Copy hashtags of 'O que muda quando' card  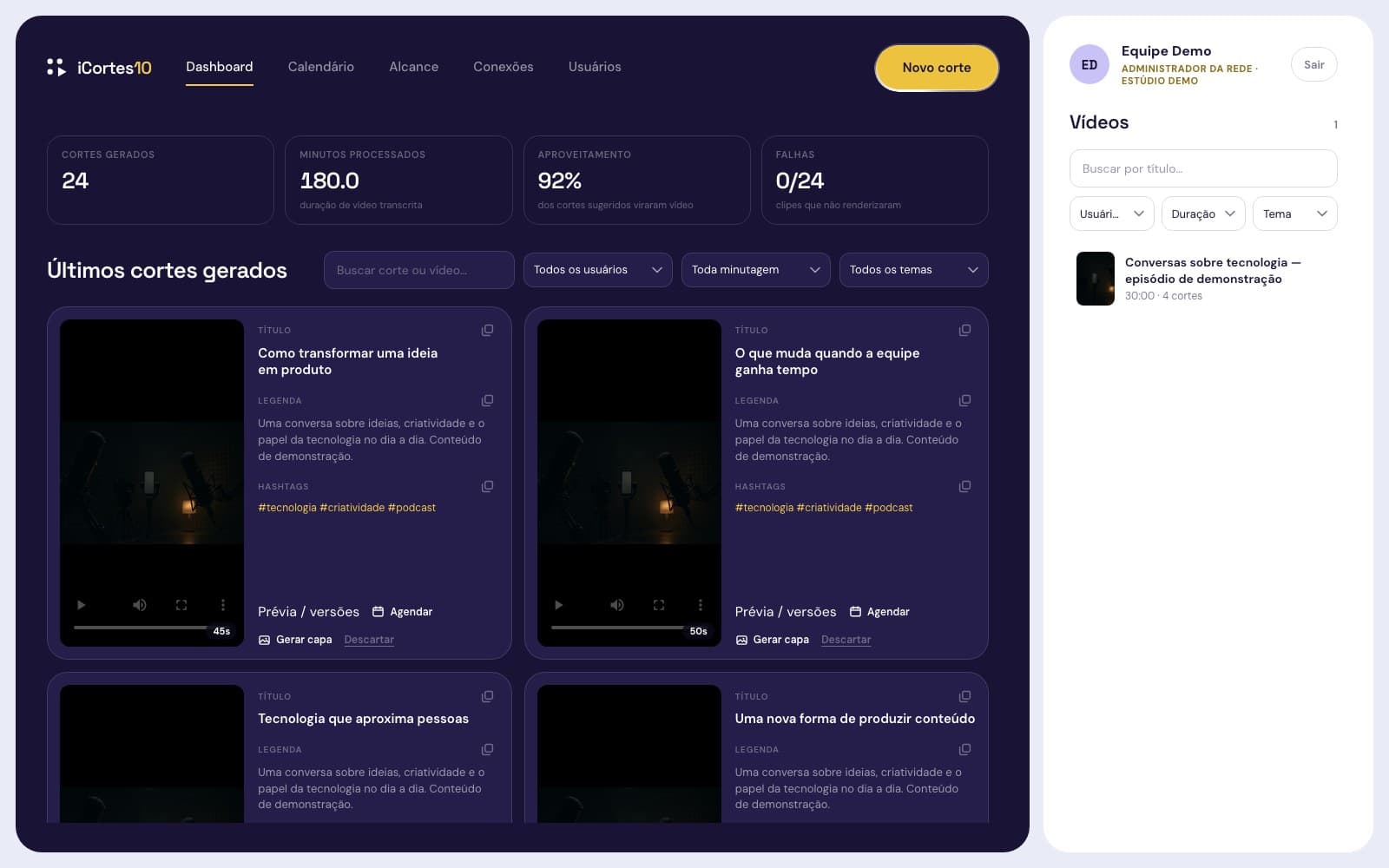click(x=964, y=486)
